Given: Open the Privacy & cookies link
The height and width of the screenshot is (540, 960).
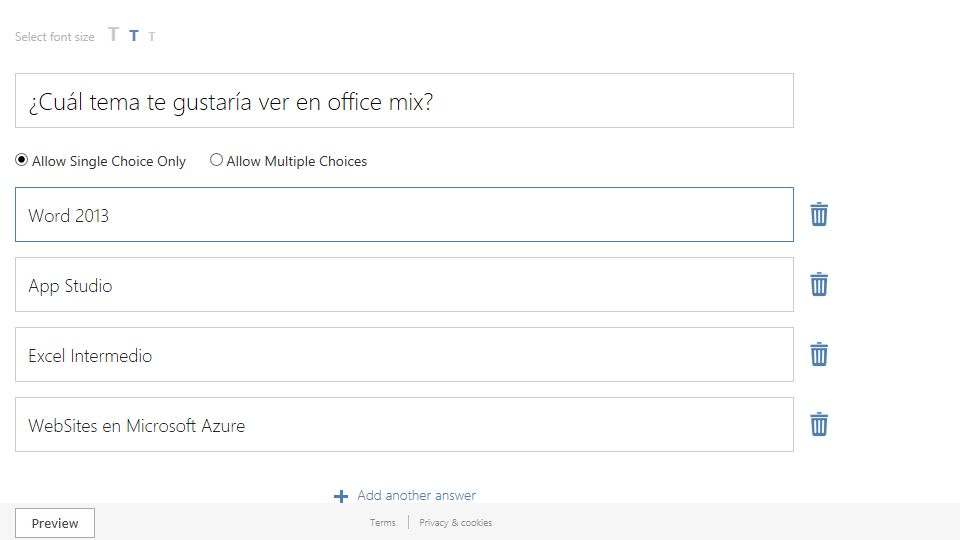Looking at the screenshot, I should click(x=456, y=522).
